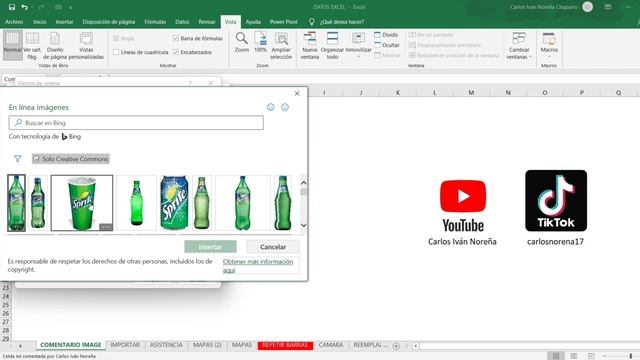Undo last action with the undo arrow
The height and width of the screenshot is (360, 640).
pos(24,7)
